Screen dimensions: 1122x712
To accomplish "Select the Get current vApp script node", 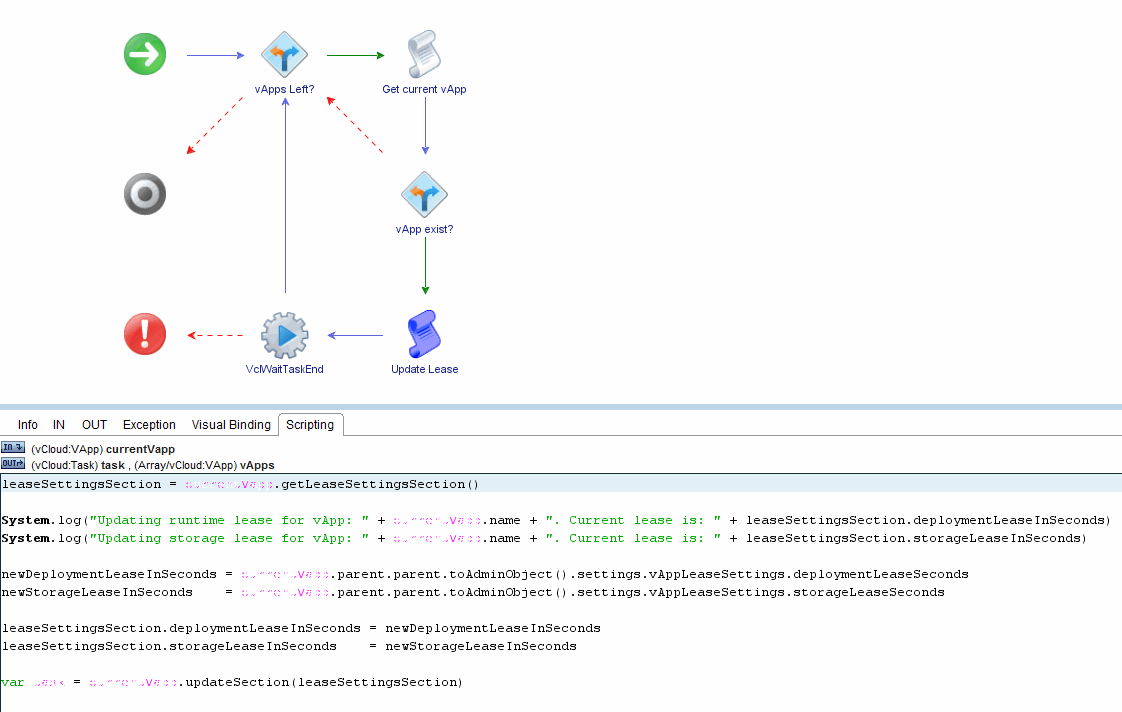I will pyautogui.click(x=424, y=55).
